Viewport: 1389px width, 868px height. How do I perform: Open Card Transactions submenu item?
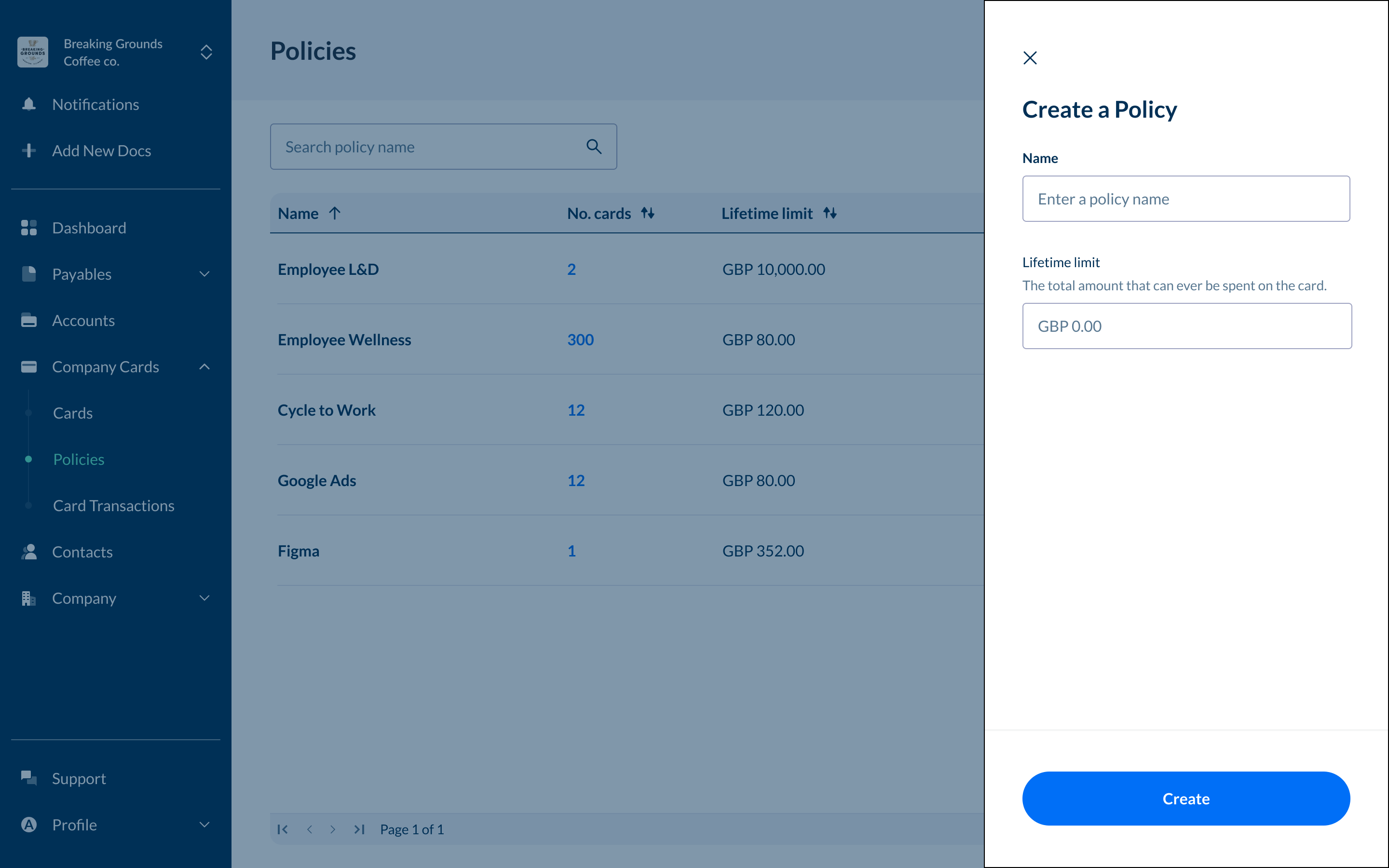click(114, 506)
